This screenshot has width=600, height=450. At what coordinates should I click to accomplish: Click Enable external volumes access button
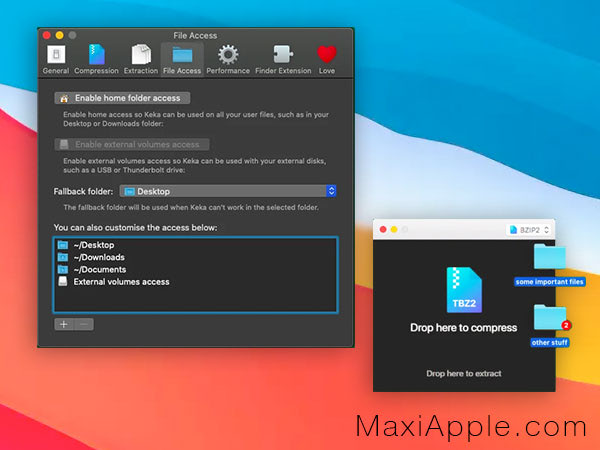tap(132, 144)
